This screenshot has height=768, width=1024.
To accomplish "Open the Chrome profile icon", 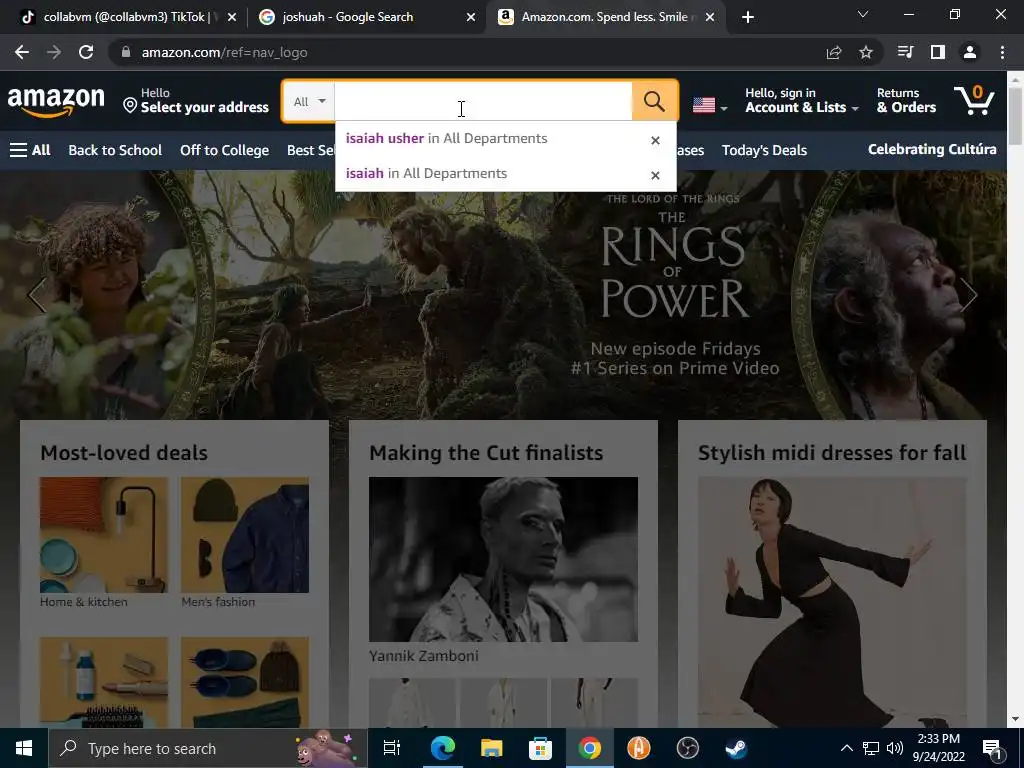I will click(970, 52).
